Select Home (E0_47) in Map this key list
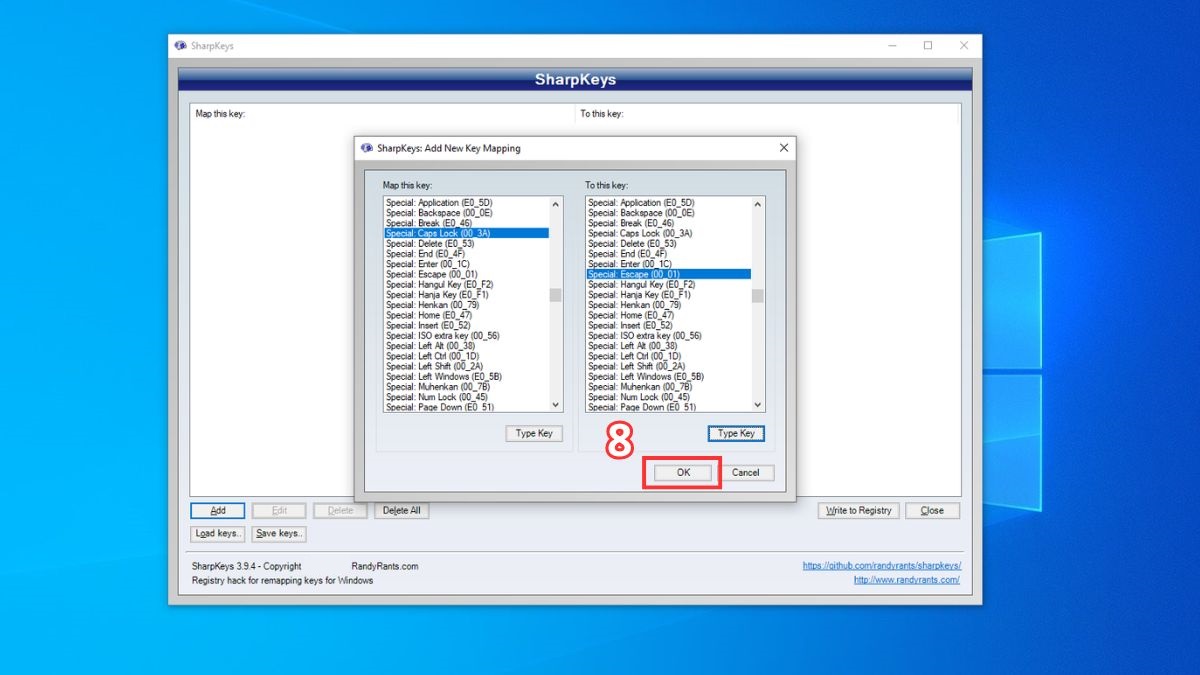The image size is (1200, 675). click(467, 316)
